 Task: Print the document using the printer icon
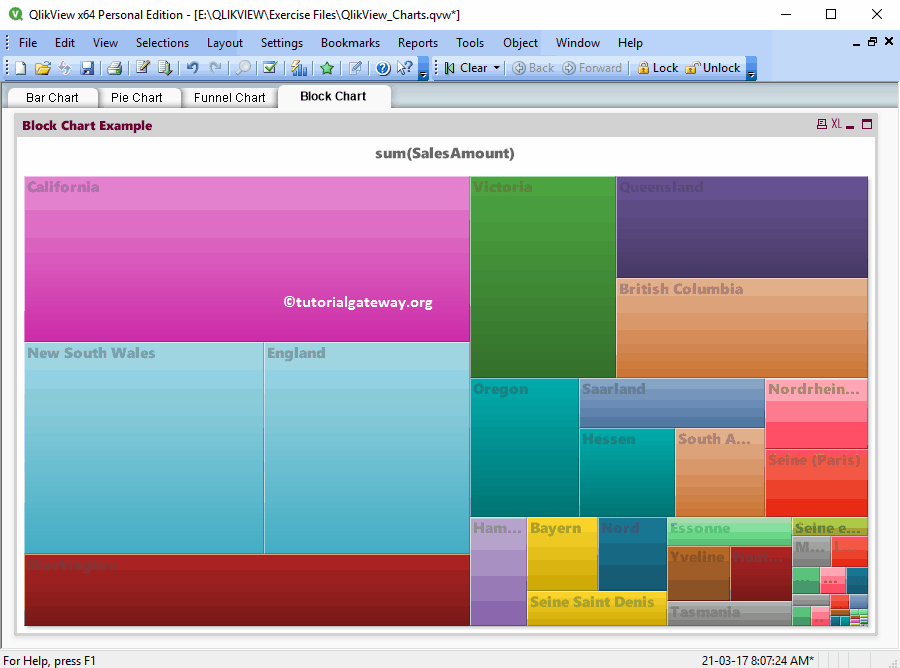(x=114, y=67)
